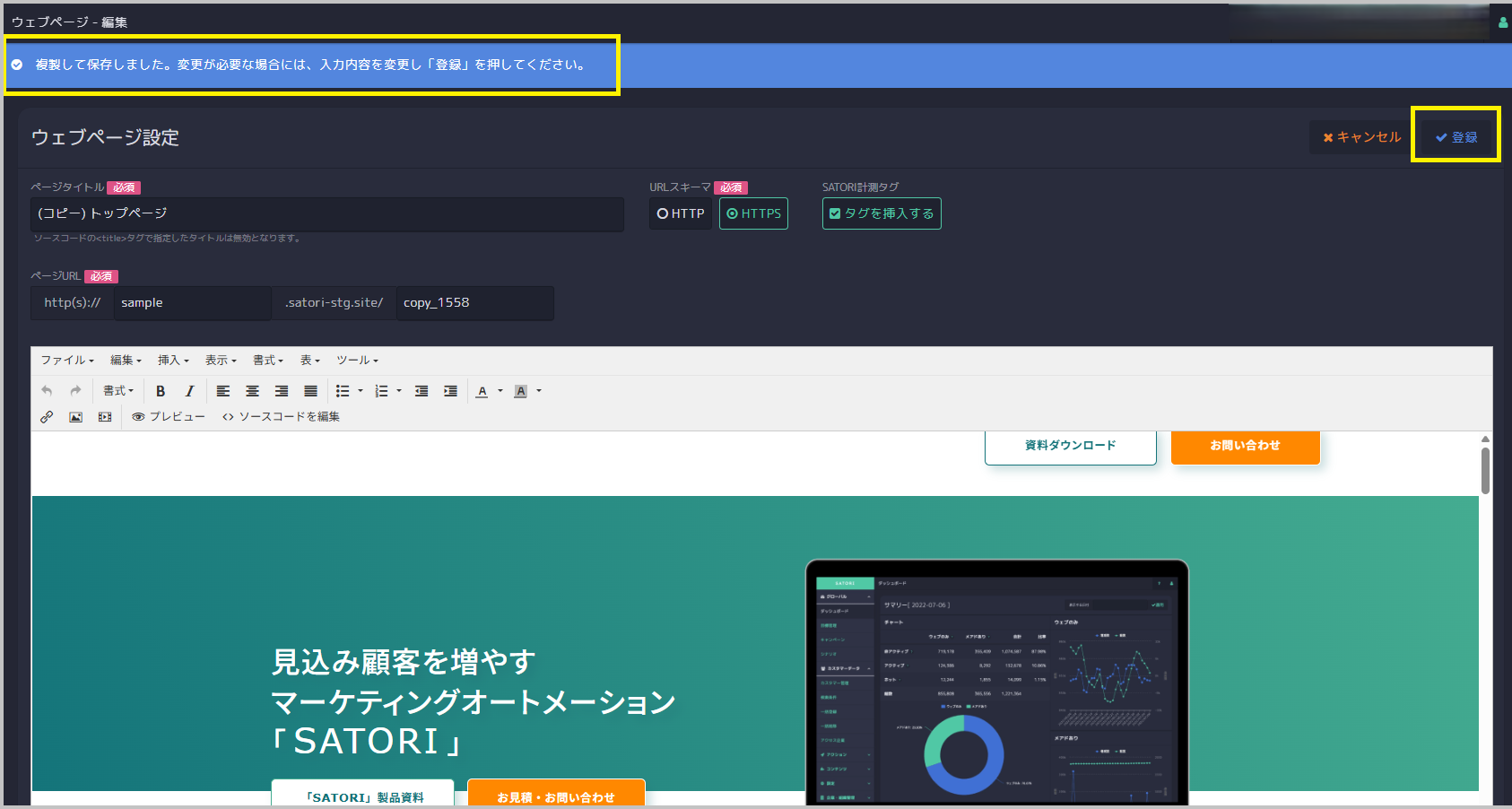
Task: Open the 表 table menu
Action: pos(310,361)
